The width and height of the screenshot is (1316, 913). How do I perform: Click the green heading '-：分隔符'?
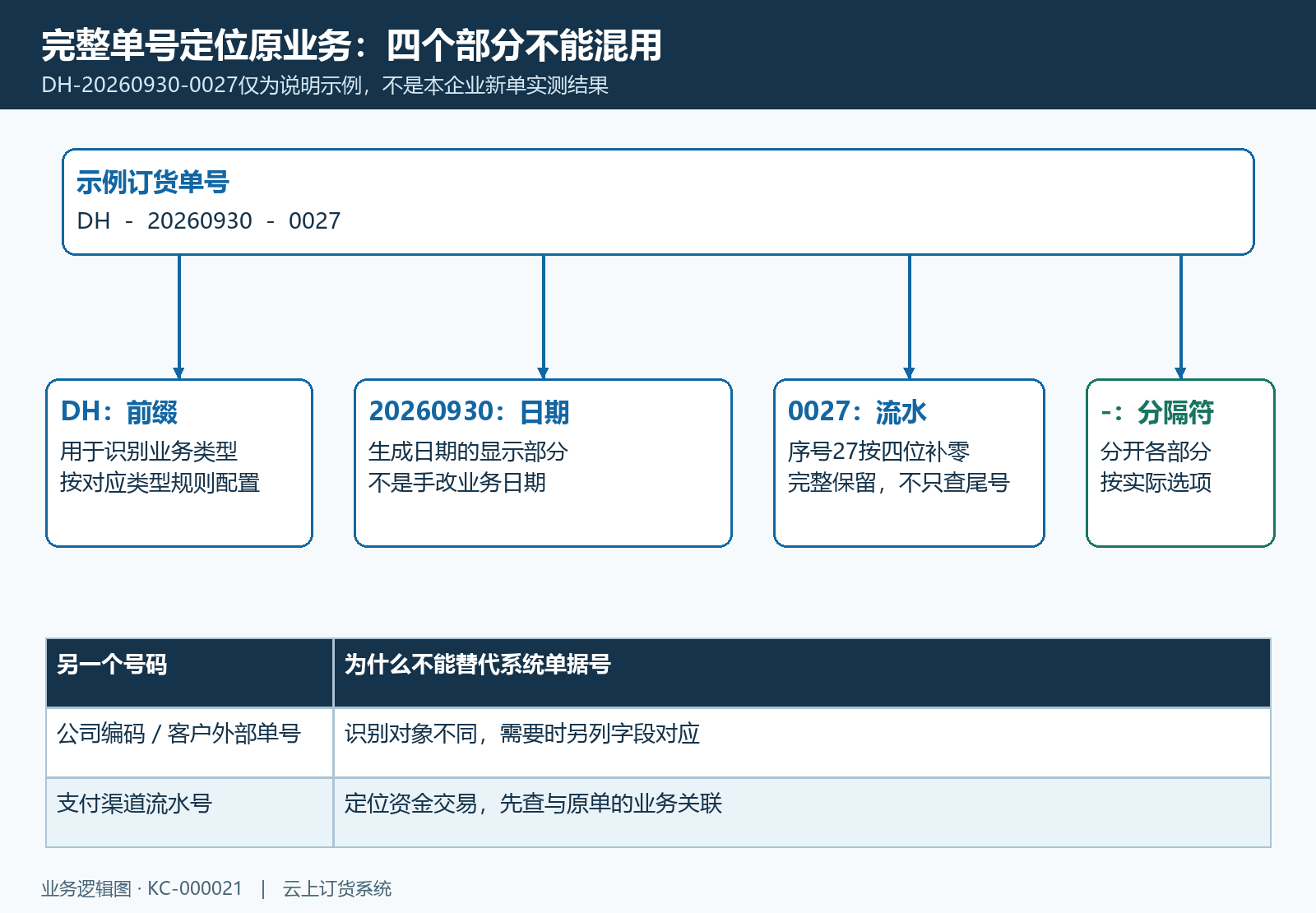[x=1157, y=411]
